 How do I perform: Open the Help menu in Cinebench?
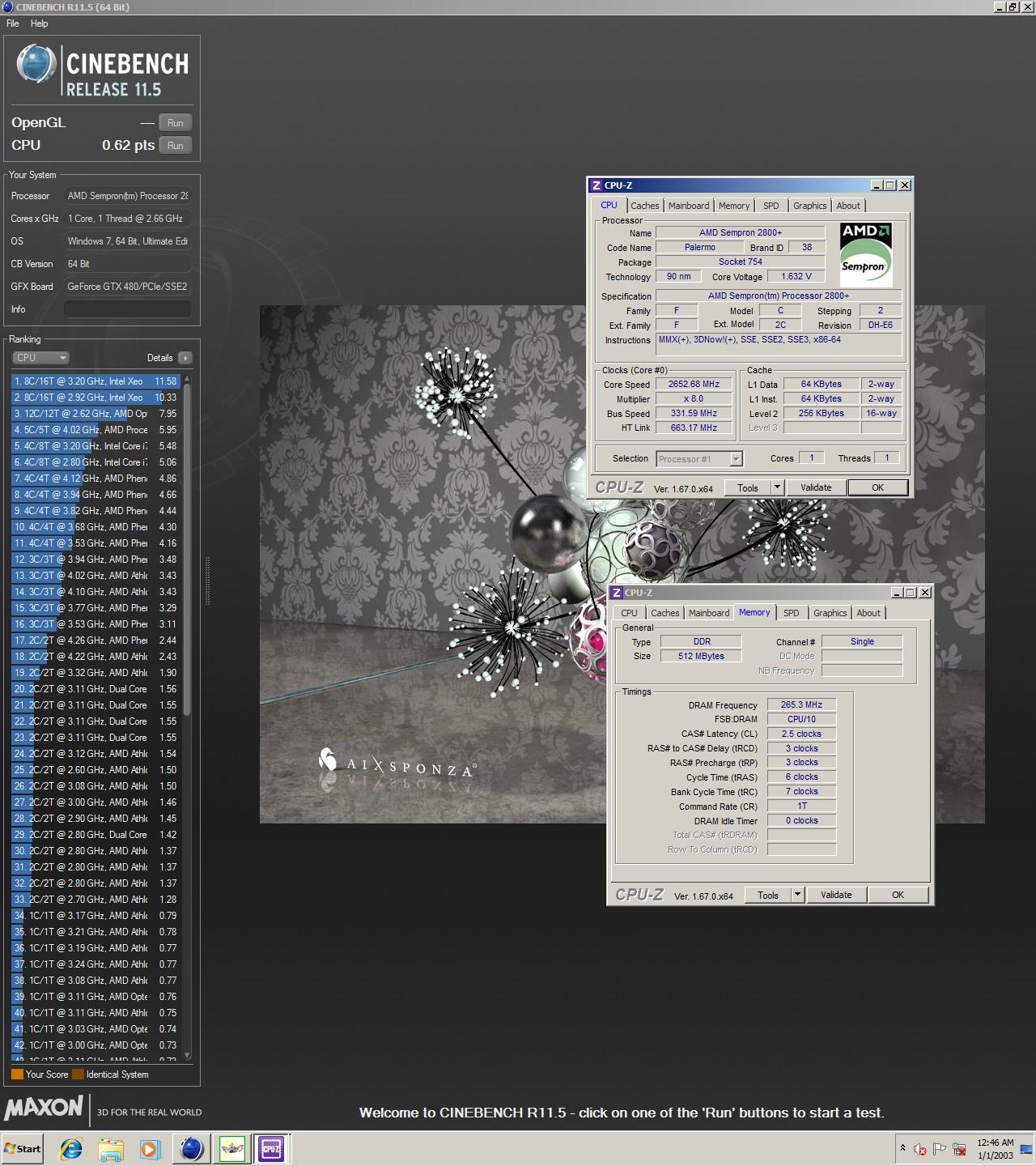pos(39,23)
